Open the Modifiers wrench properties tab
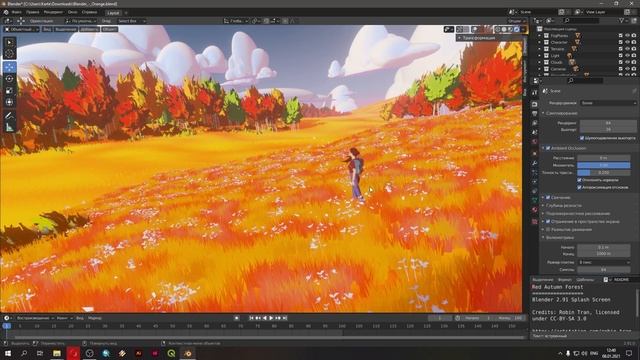This screenshot has width=640, height=360. tap(535, 163)
